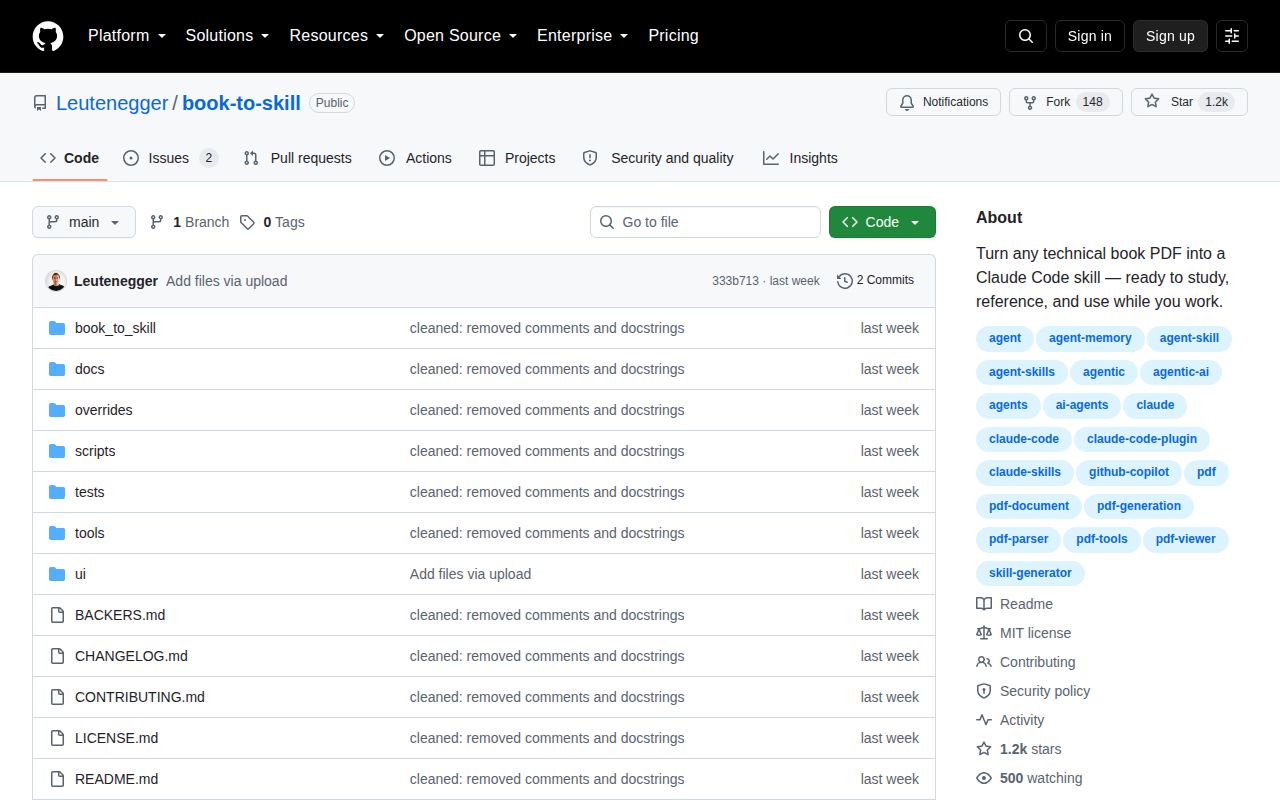Click the pdf-parser topic tag
1280x800 pixels.
click(1018, 539)
